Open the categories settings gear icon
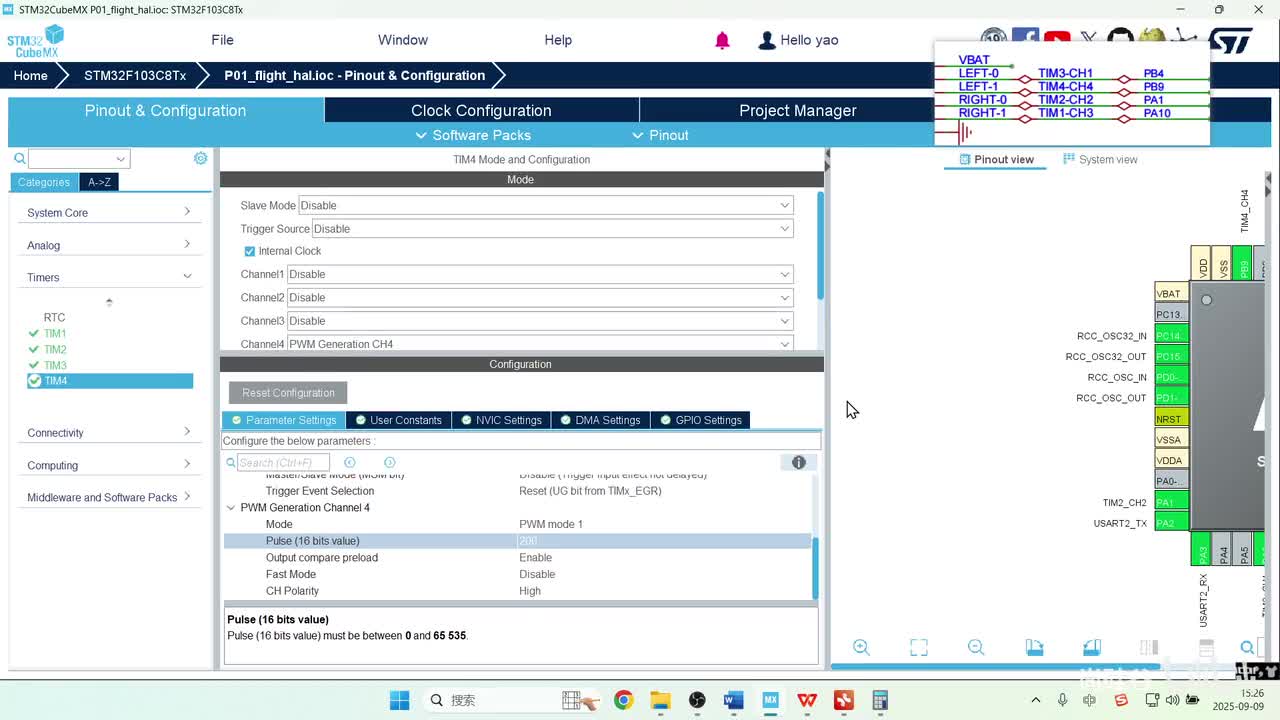 [x=201, y=158]
